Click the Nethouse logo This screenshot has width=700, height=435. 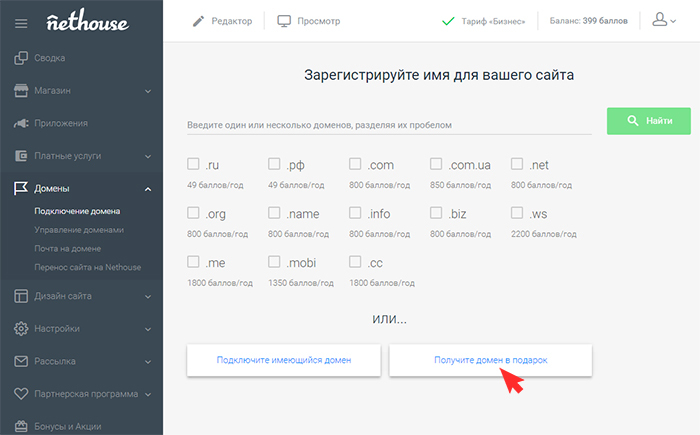(86, 21)
